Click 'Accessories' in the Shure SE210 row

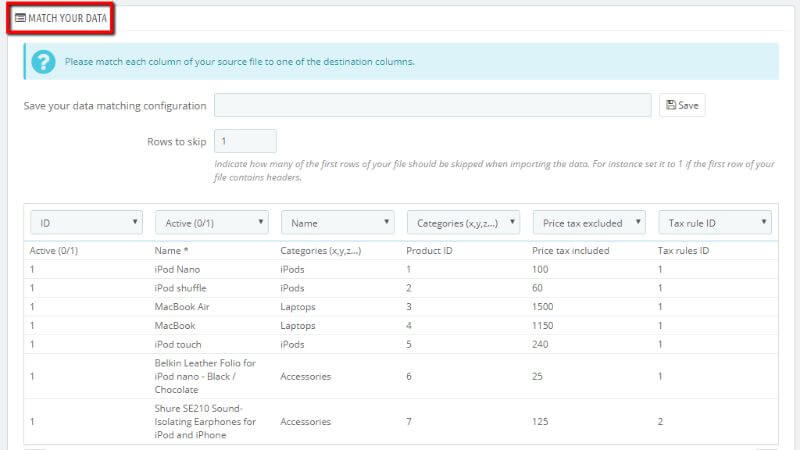click(305, 421)
